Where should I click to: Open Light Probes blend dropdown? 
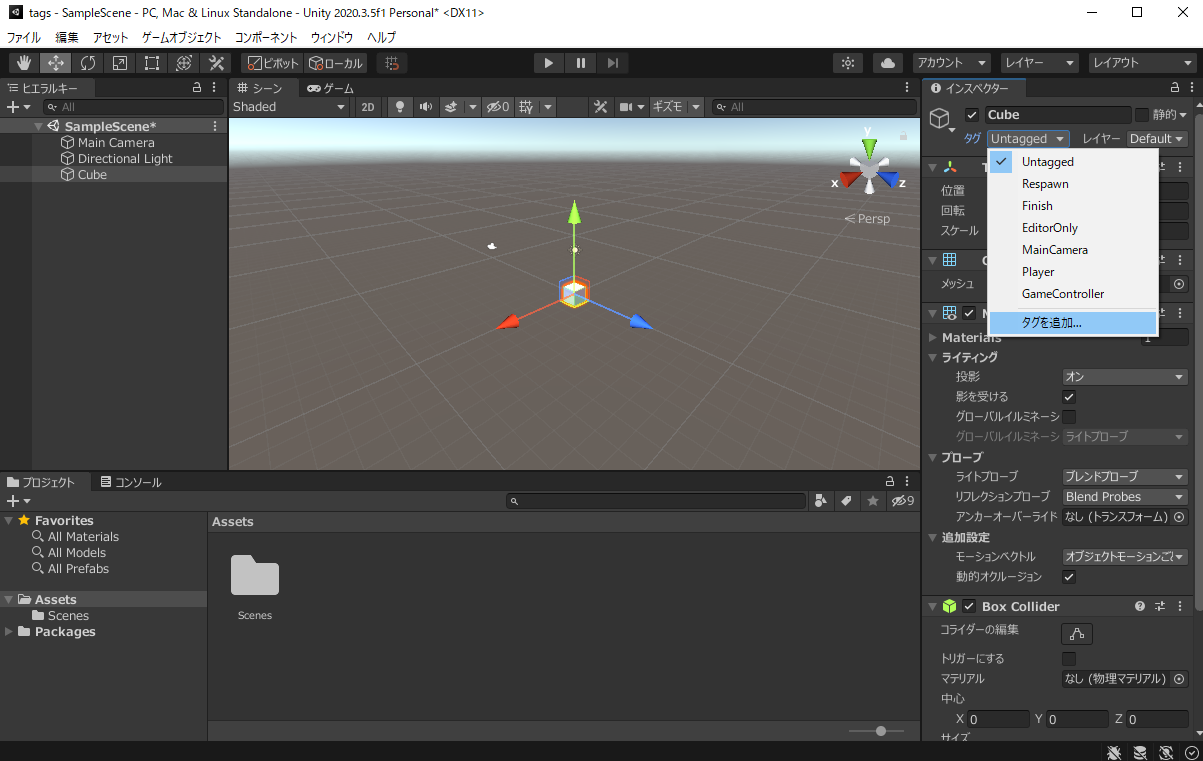click(x=1124, y=477)
